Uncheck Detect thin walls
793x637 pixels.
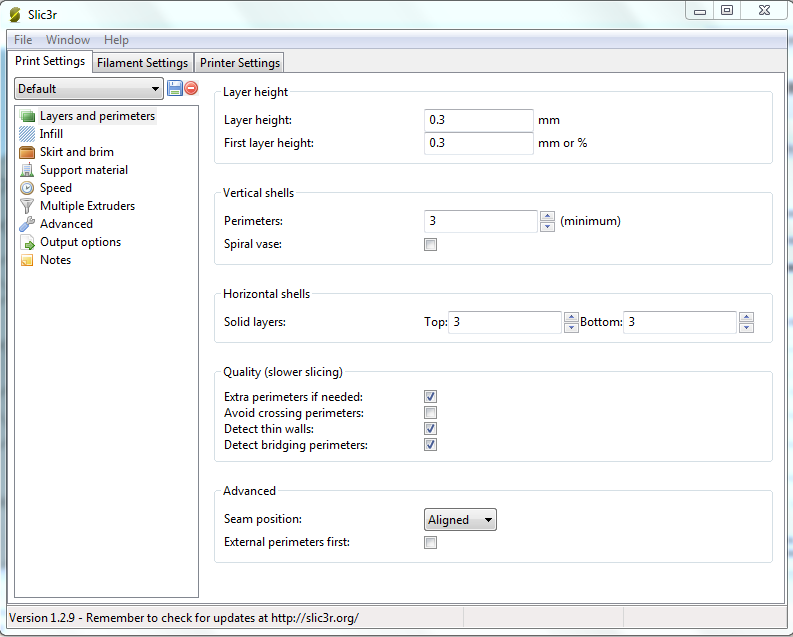(x=430, y=429)
